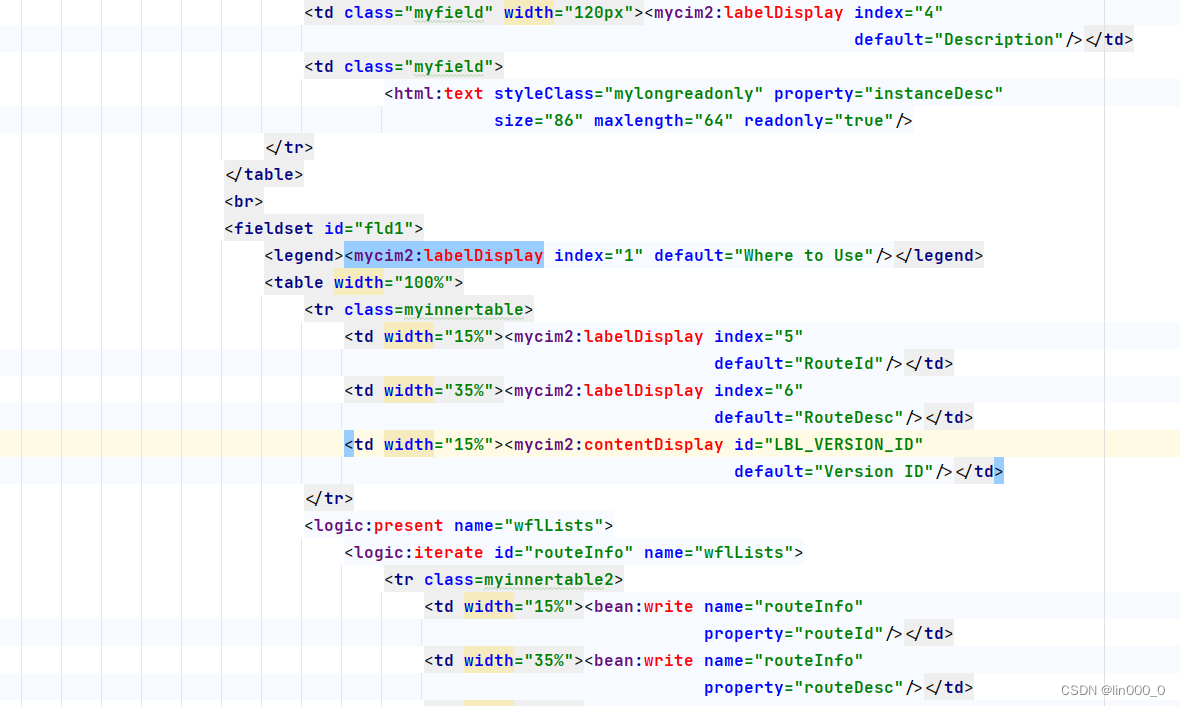This screenshot has width=1180, height=706.
Task: Click the default="Where to Use" attribute
Action: pyautogui.click(x=764, y=255)
